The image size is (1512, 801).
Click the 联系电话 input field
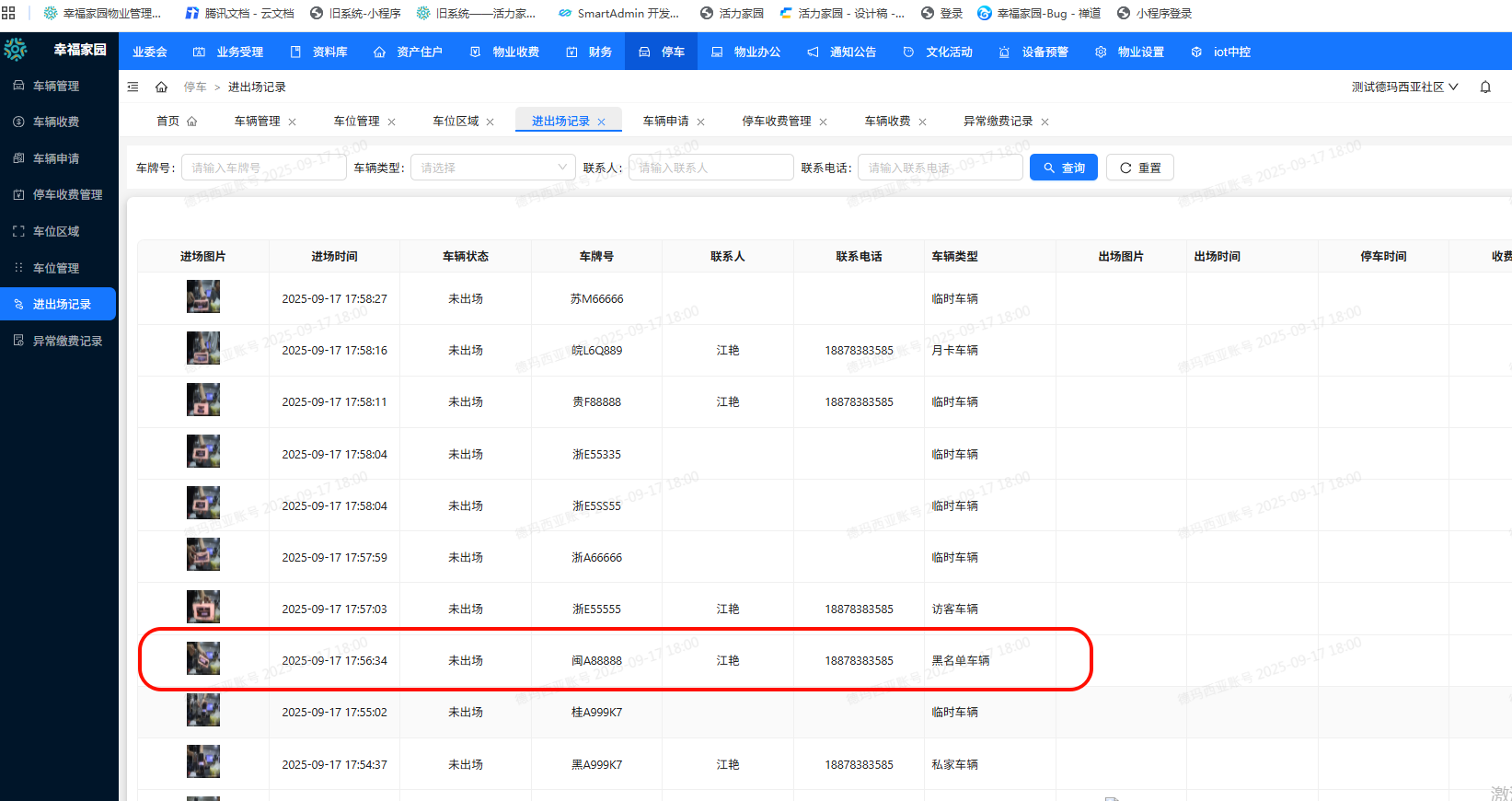pyautogui.click(x=940, y=168)
